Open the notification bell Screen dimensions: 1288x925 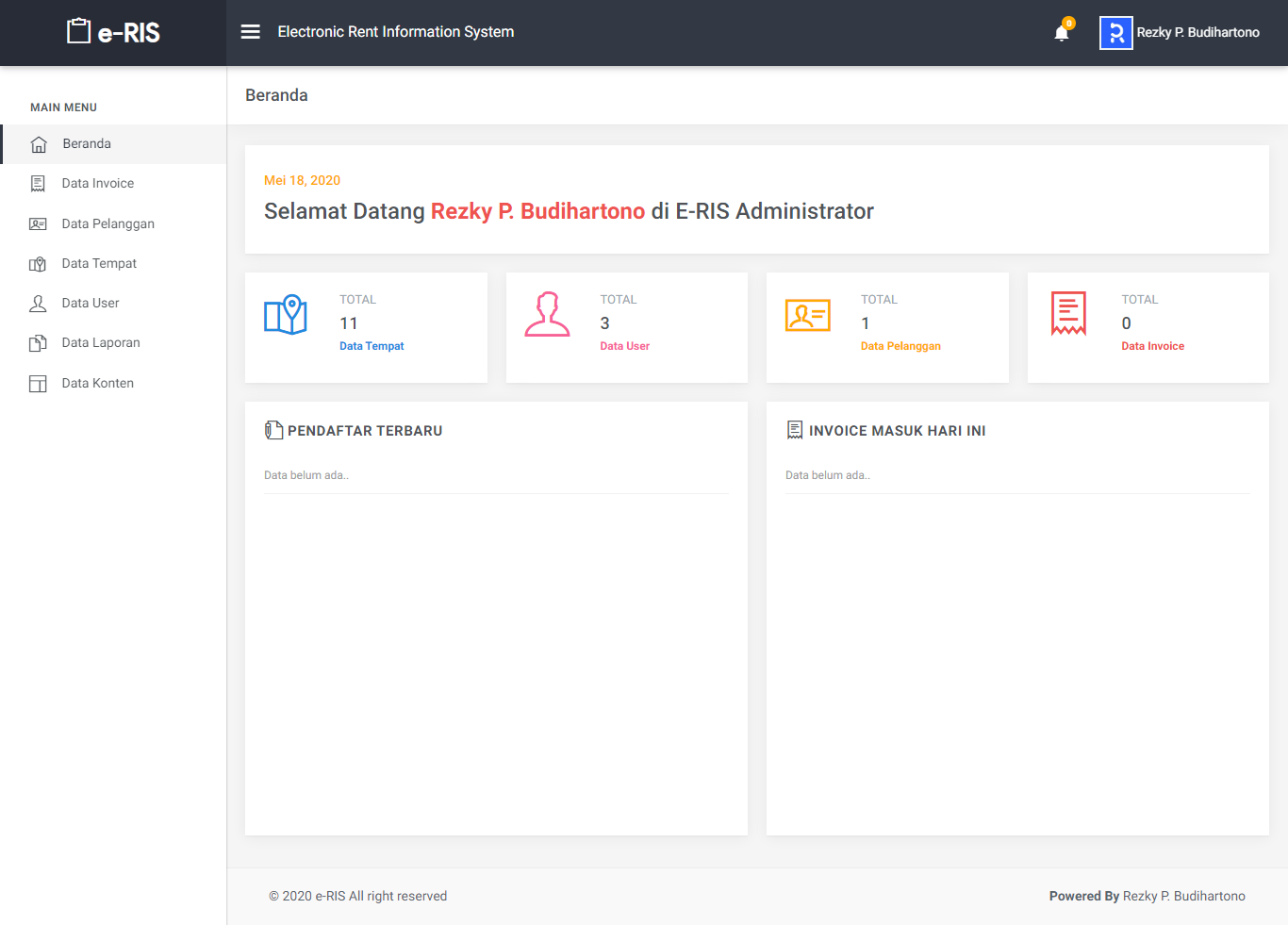[1062, 34]
